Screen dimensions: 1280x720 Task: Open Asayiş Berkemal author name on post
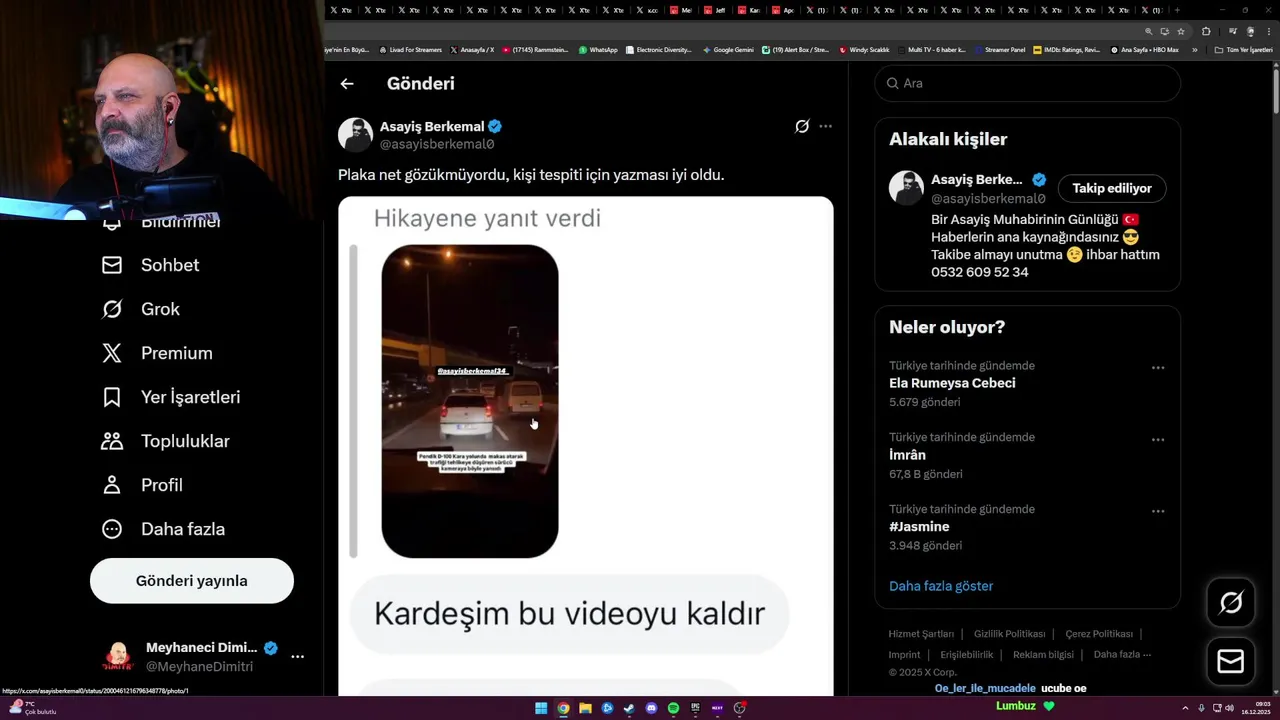click(x=432, y=127)
